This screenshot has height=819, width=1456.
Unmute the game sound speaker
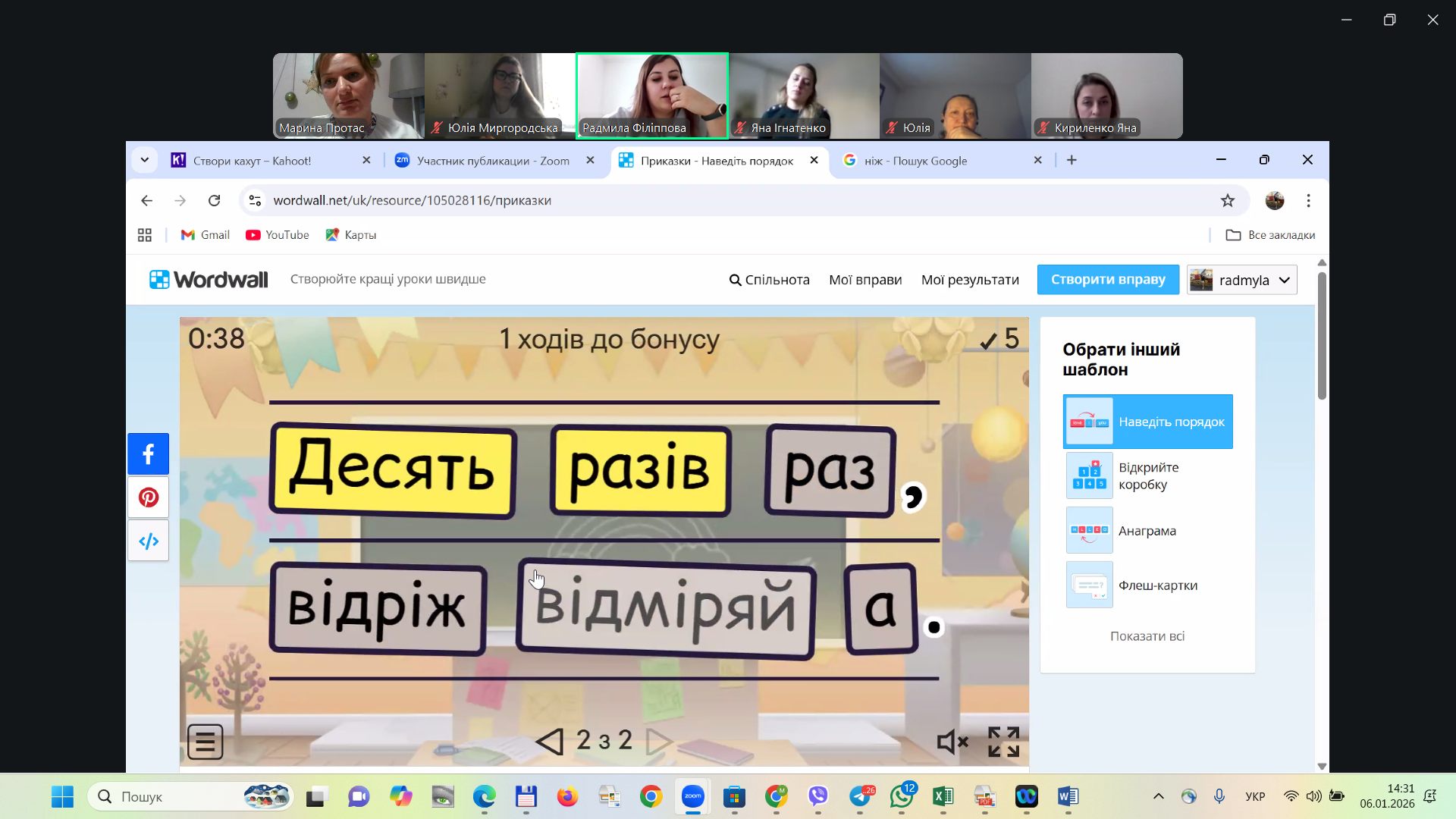(952, 742)
